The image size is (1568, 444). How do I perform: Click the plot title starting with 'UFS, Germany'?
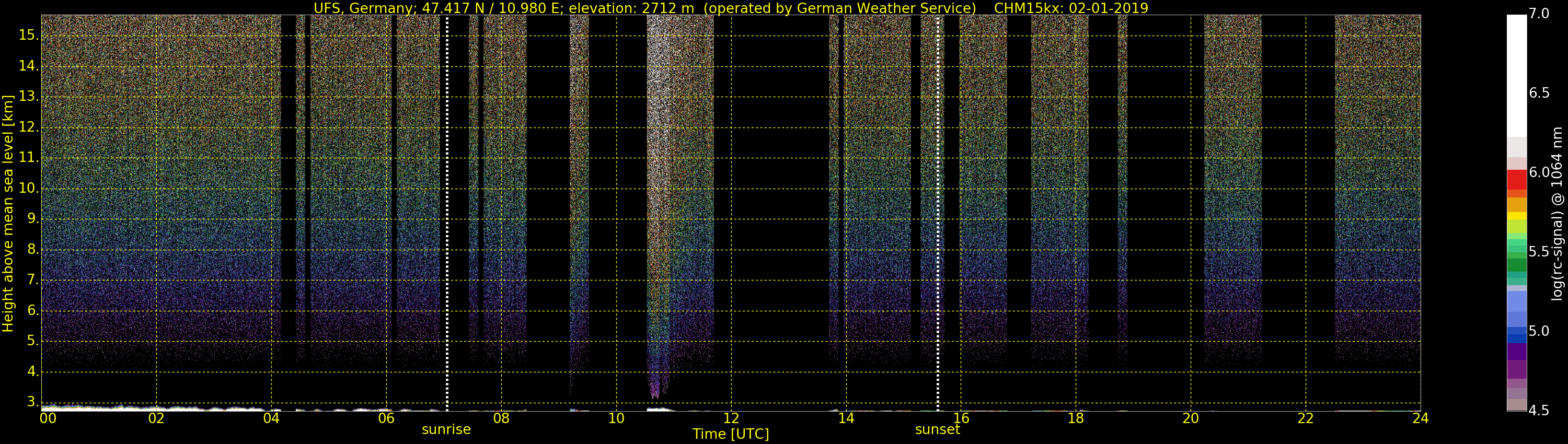point(731,8)
